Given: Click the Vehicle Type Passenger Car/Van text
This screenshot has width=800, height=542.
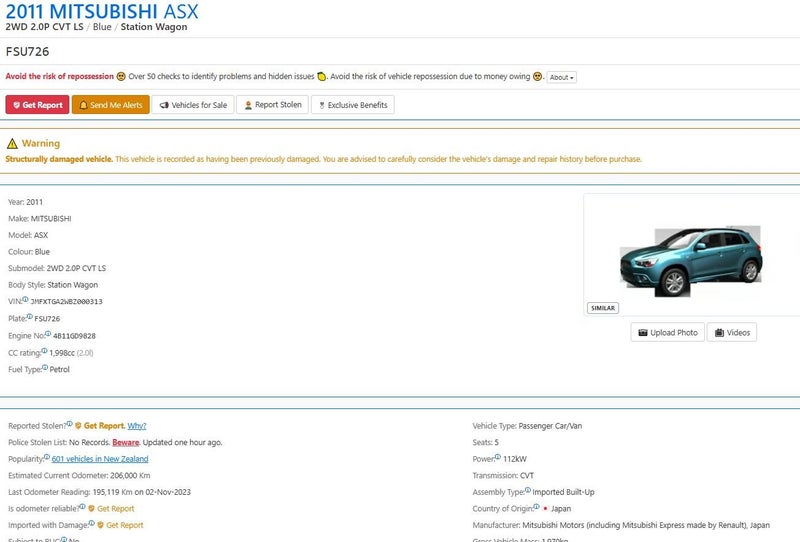Looking at the screenshot, I should tap(527, 426).
